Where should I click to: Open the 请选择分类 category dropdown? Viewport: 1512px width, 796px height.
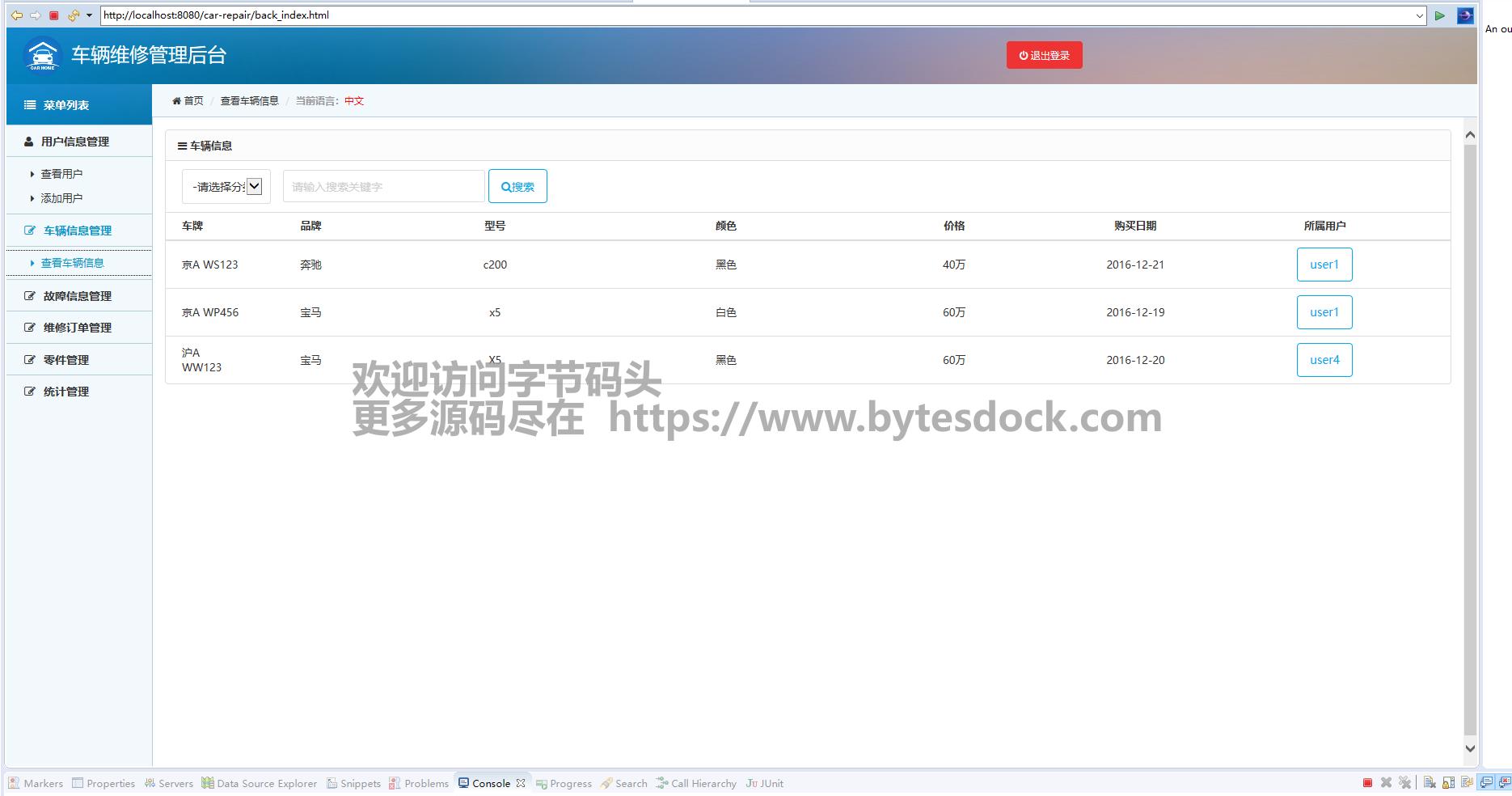click(226, 187)
